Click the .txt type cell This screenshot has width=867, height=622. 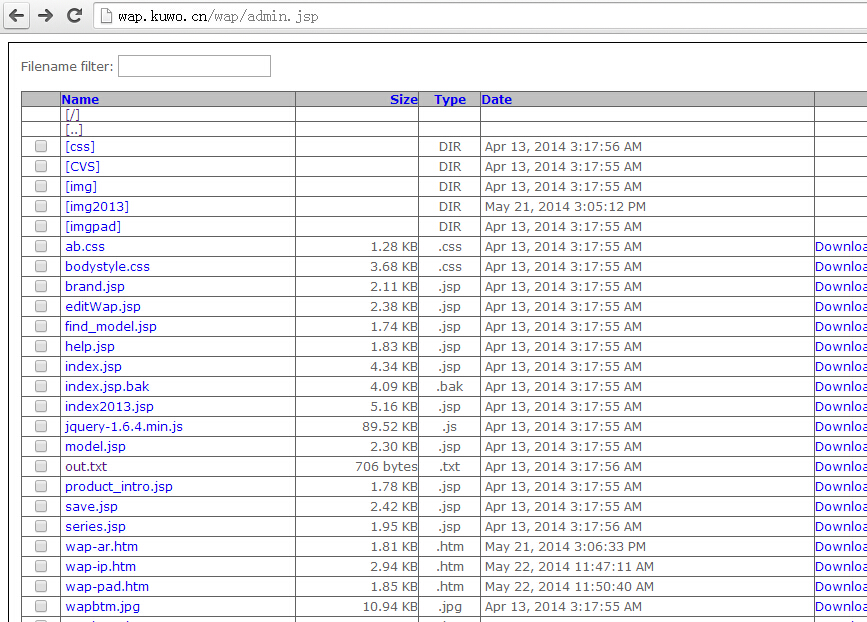point(450,467)
